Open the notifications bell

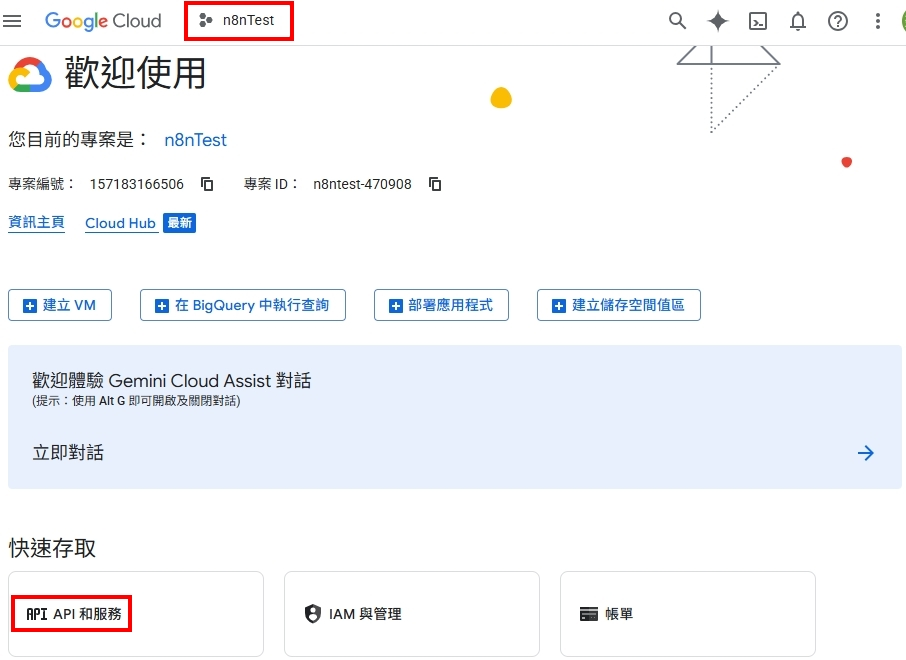tap(797, 21)
